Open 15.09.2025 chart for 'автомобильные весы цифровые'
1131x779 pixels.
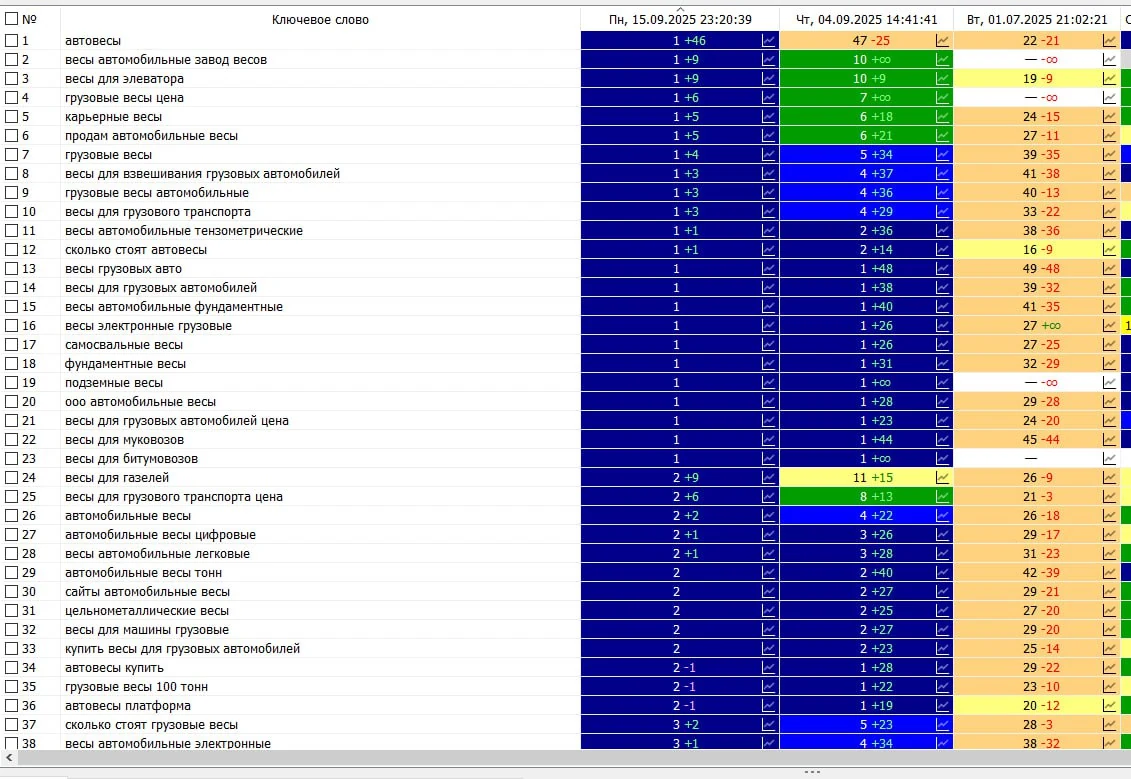(768, 534)
